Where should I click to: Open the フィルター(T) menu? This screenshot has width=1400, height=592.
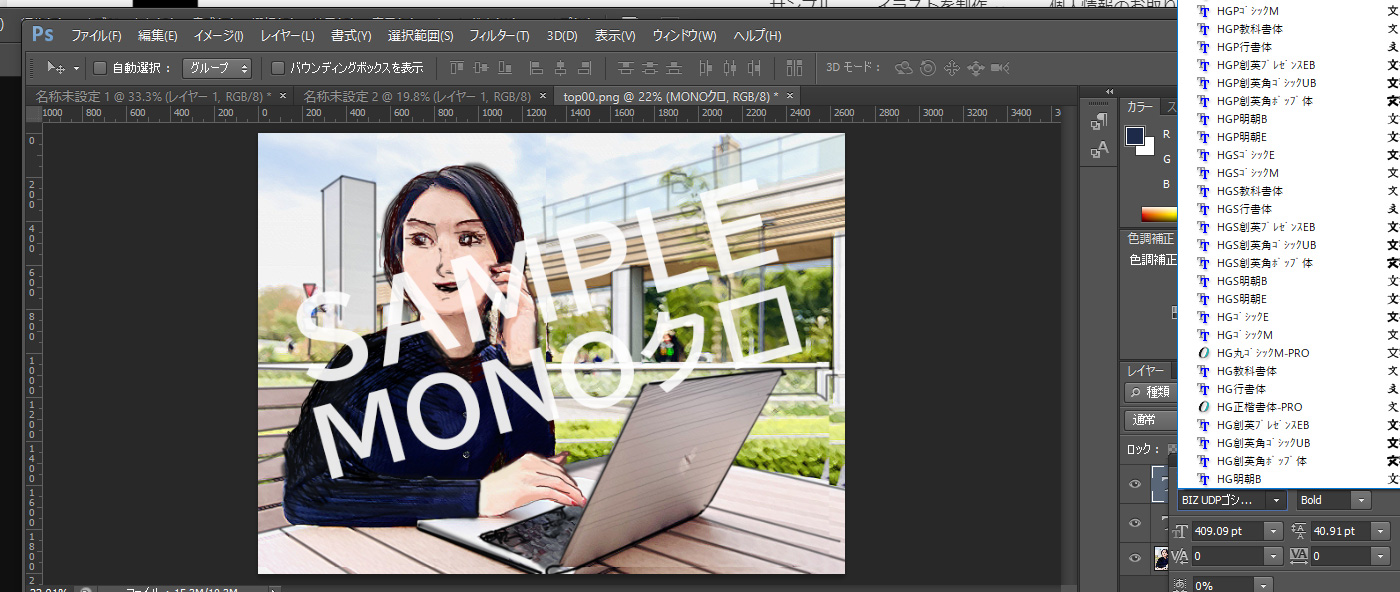(x=499, y=36)
